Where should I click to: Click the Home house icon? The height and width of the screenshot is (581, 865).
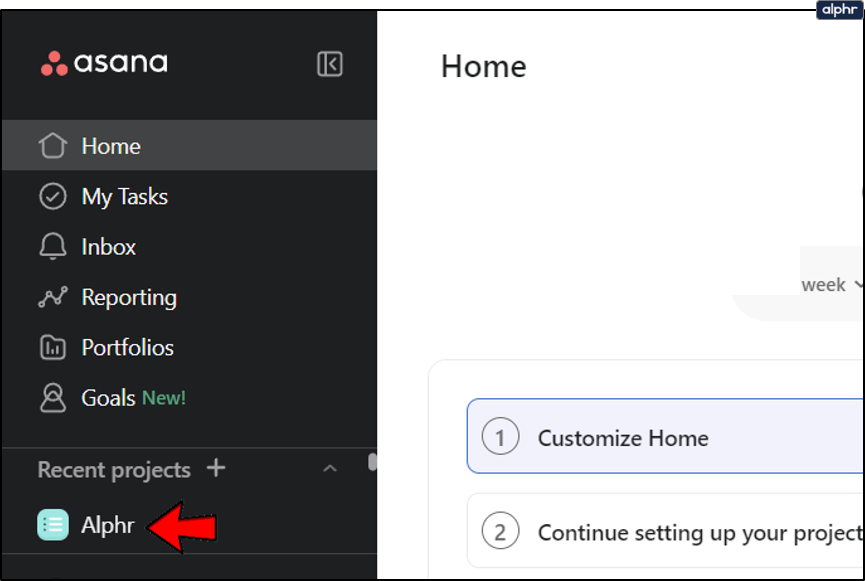[x=52, y=146]
